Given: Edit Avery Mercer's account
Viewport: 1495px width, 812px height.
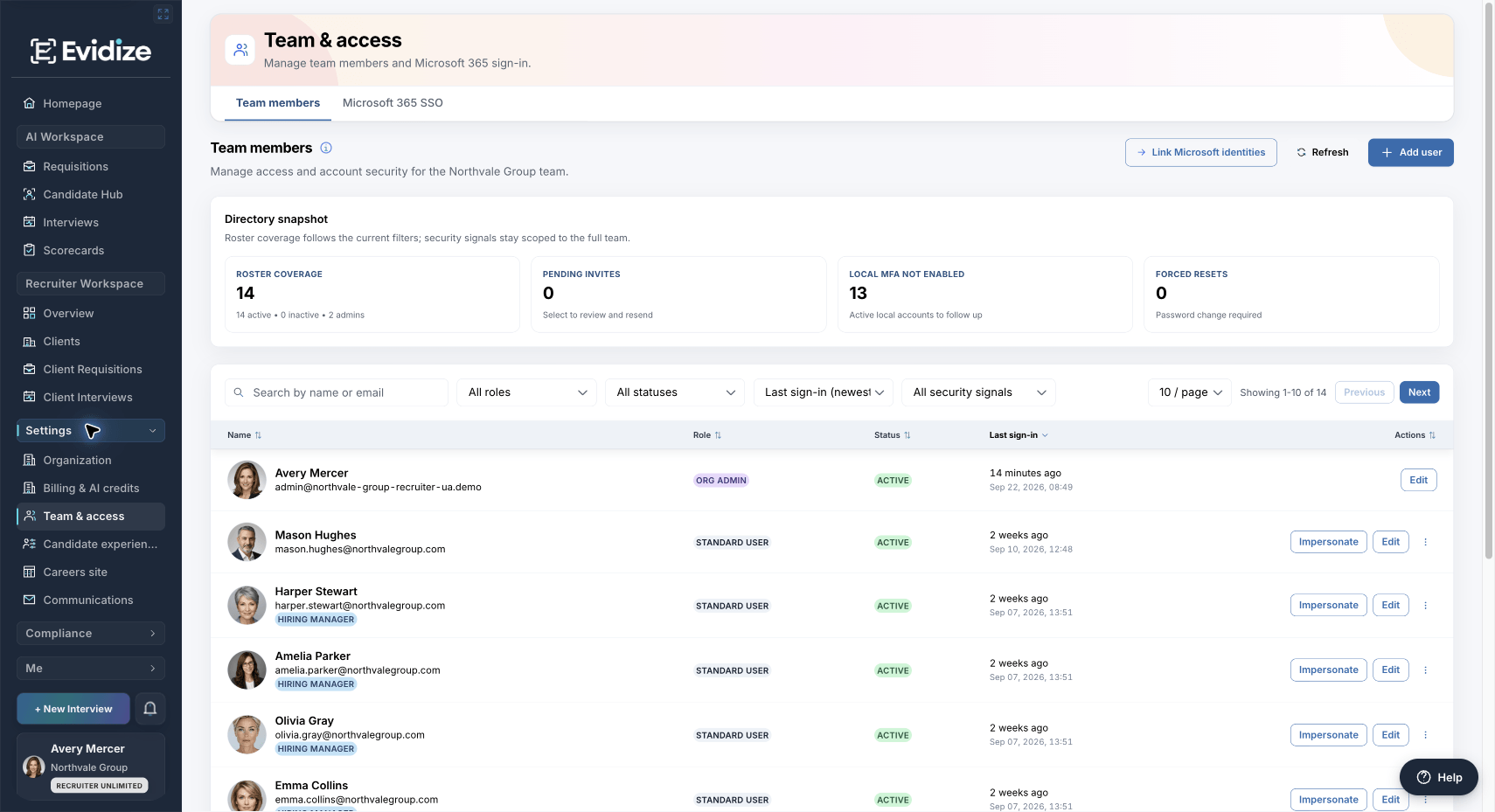Looking at the screenshot, I should click(x=1418, y=480).
